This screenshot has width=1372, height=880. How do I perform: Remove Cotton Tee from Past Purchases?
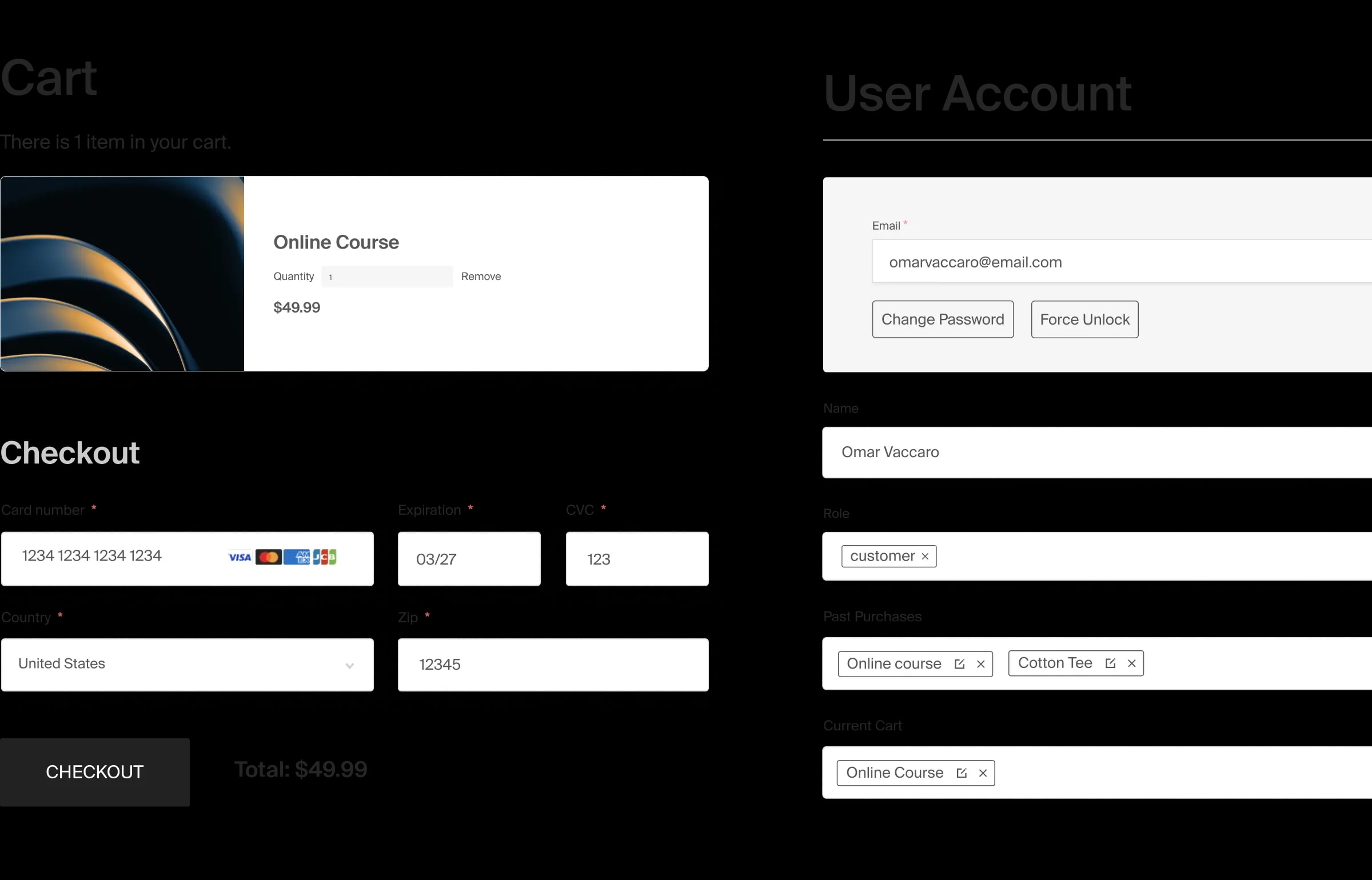tap(1131, 663)
